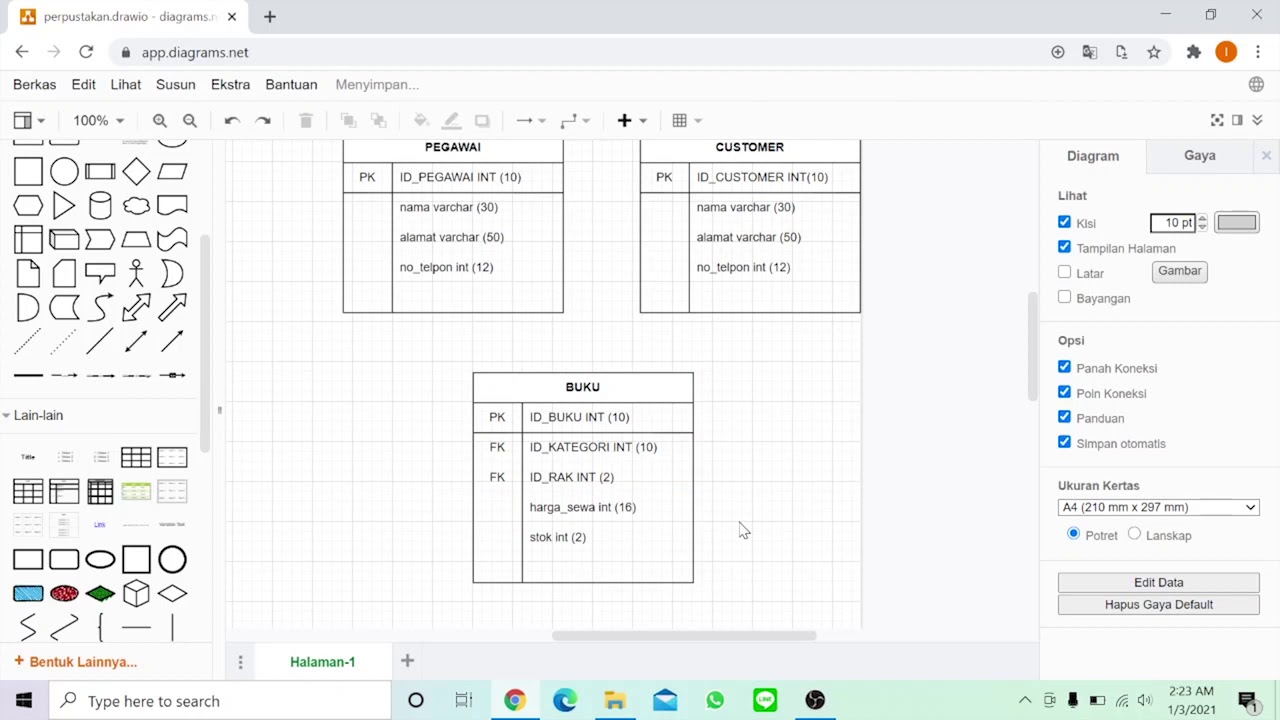Pick the cloud shape
1280x720 pixels.
click(x=136, y=206)
